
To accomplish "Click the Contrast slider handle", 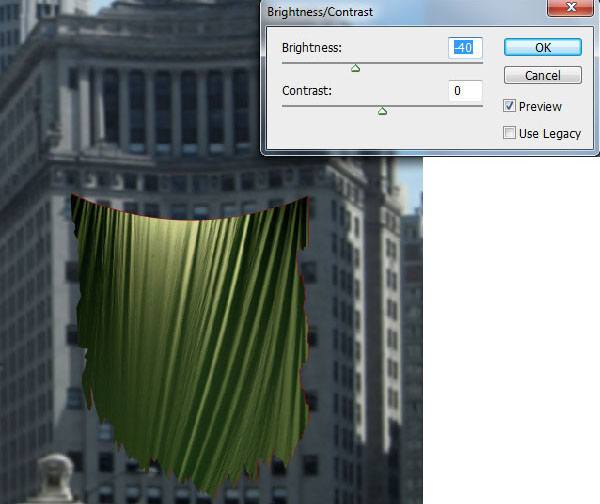I will [382, 111].
